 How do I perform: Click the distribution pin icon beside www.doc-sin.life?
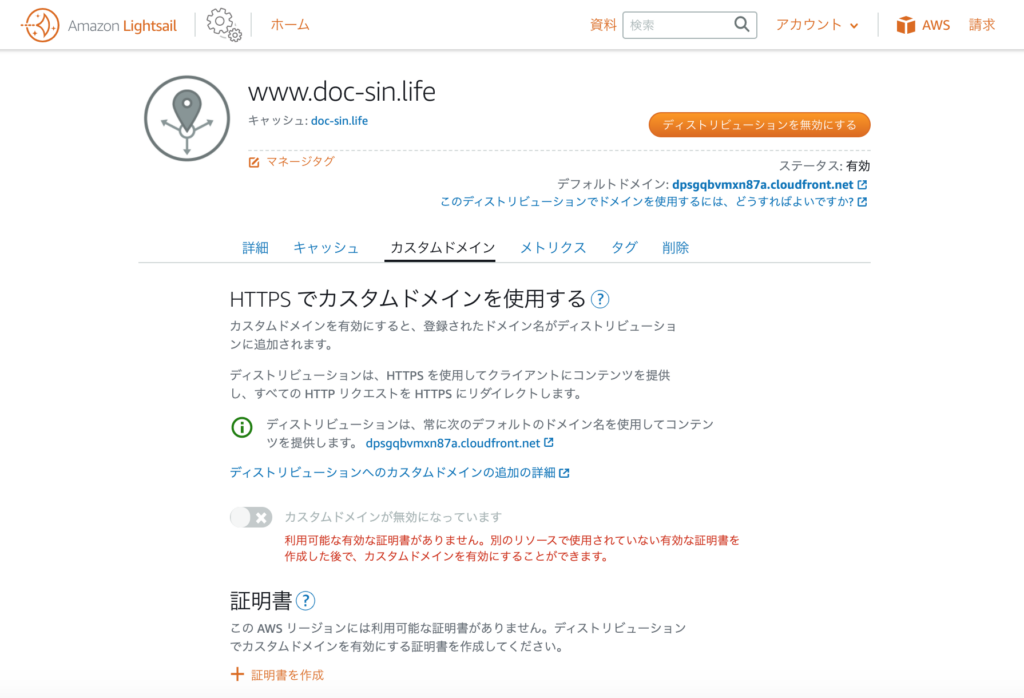point(187,118)
